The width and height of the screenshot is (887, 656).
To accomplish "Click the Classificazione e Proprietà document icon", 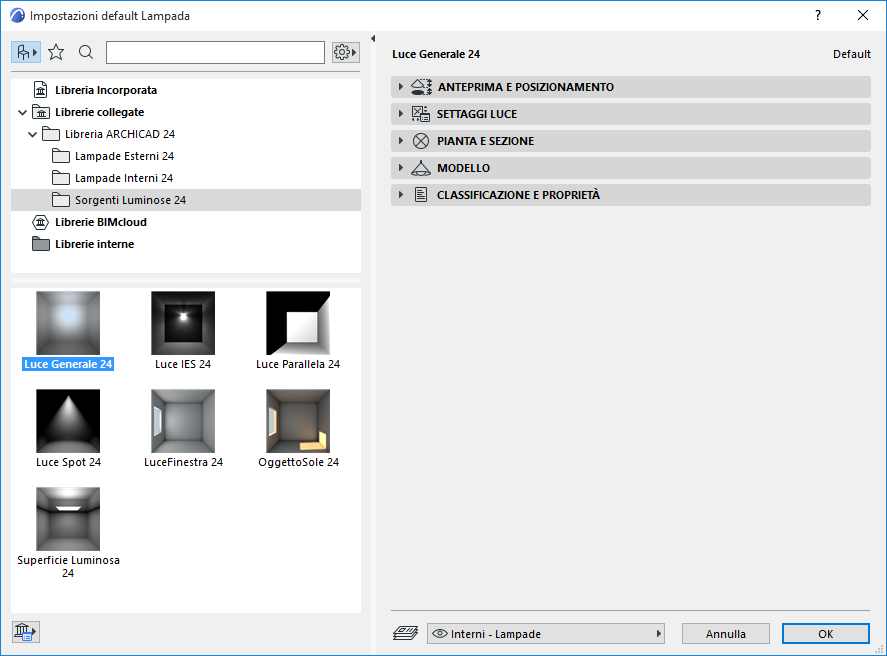I will (x=421, y=195).
